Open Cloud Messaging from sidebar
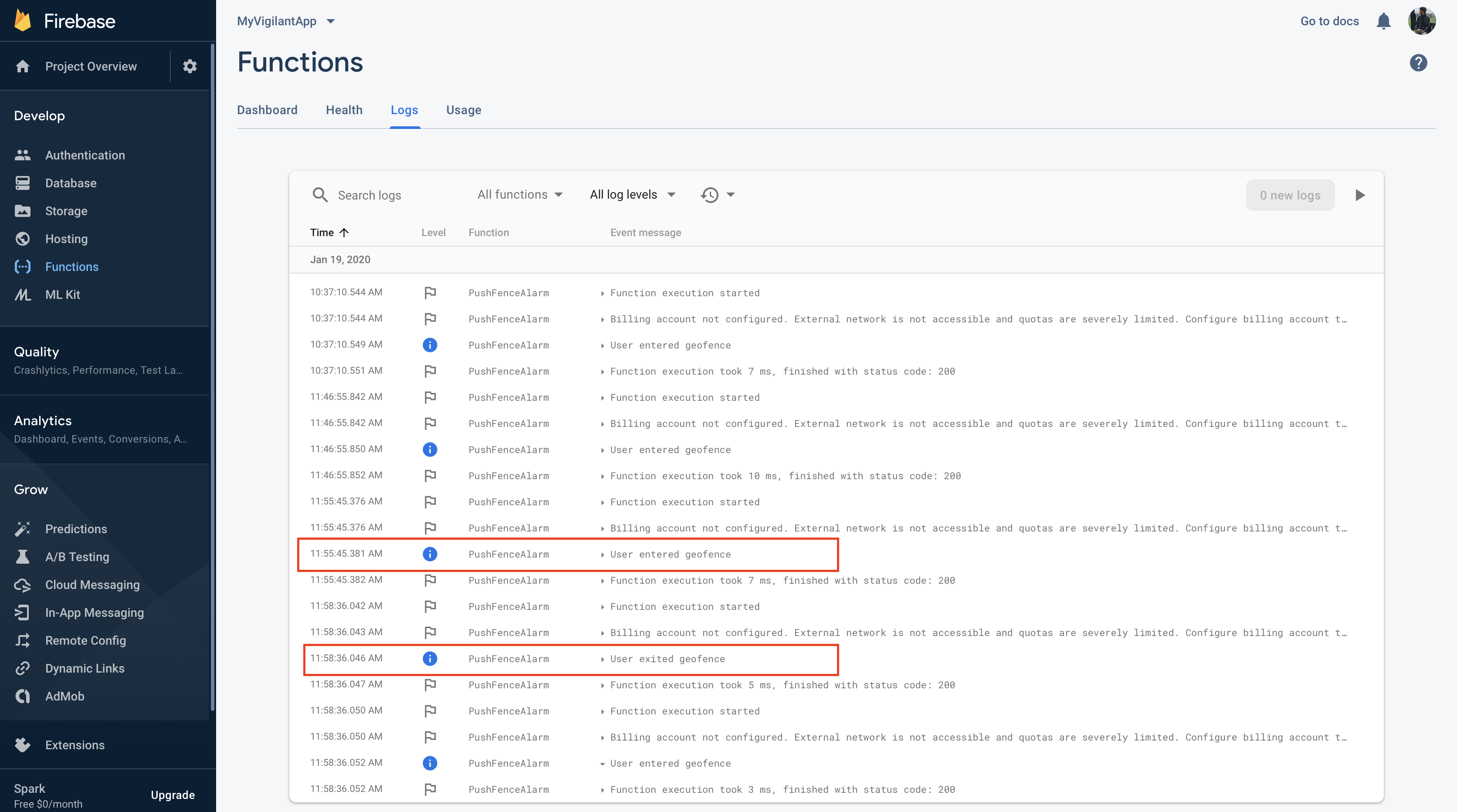 coord(91,585)
